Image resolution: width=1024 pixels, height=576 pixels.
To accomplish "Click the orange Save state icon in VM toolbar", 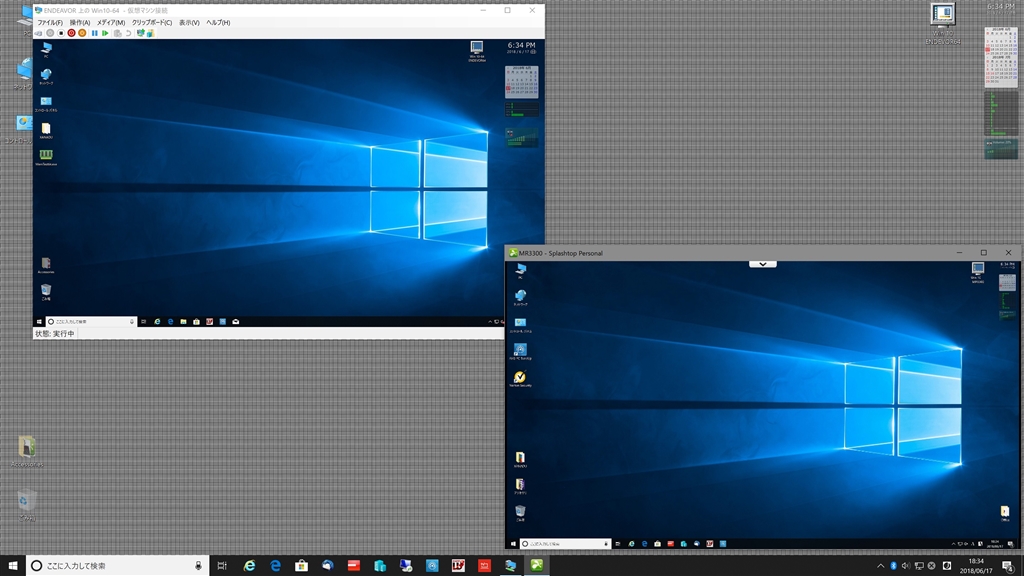I will pos(83,33).
